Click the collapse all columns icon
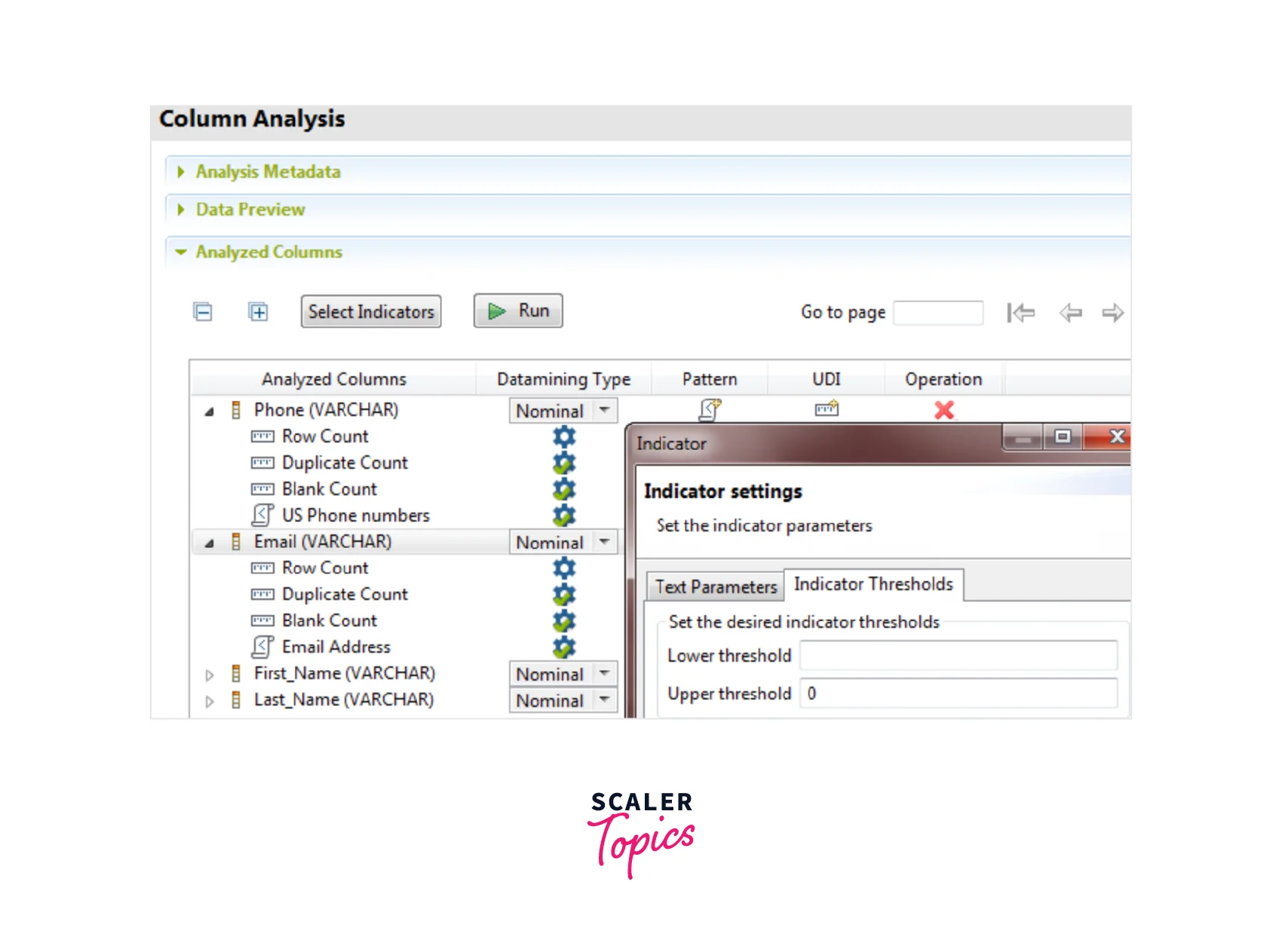 pyautogui.click(x=203, y=312)
